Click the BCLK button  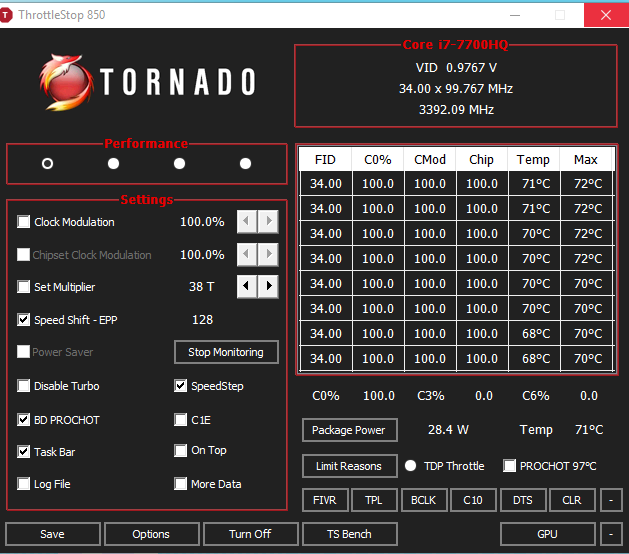tap(424, 500)
